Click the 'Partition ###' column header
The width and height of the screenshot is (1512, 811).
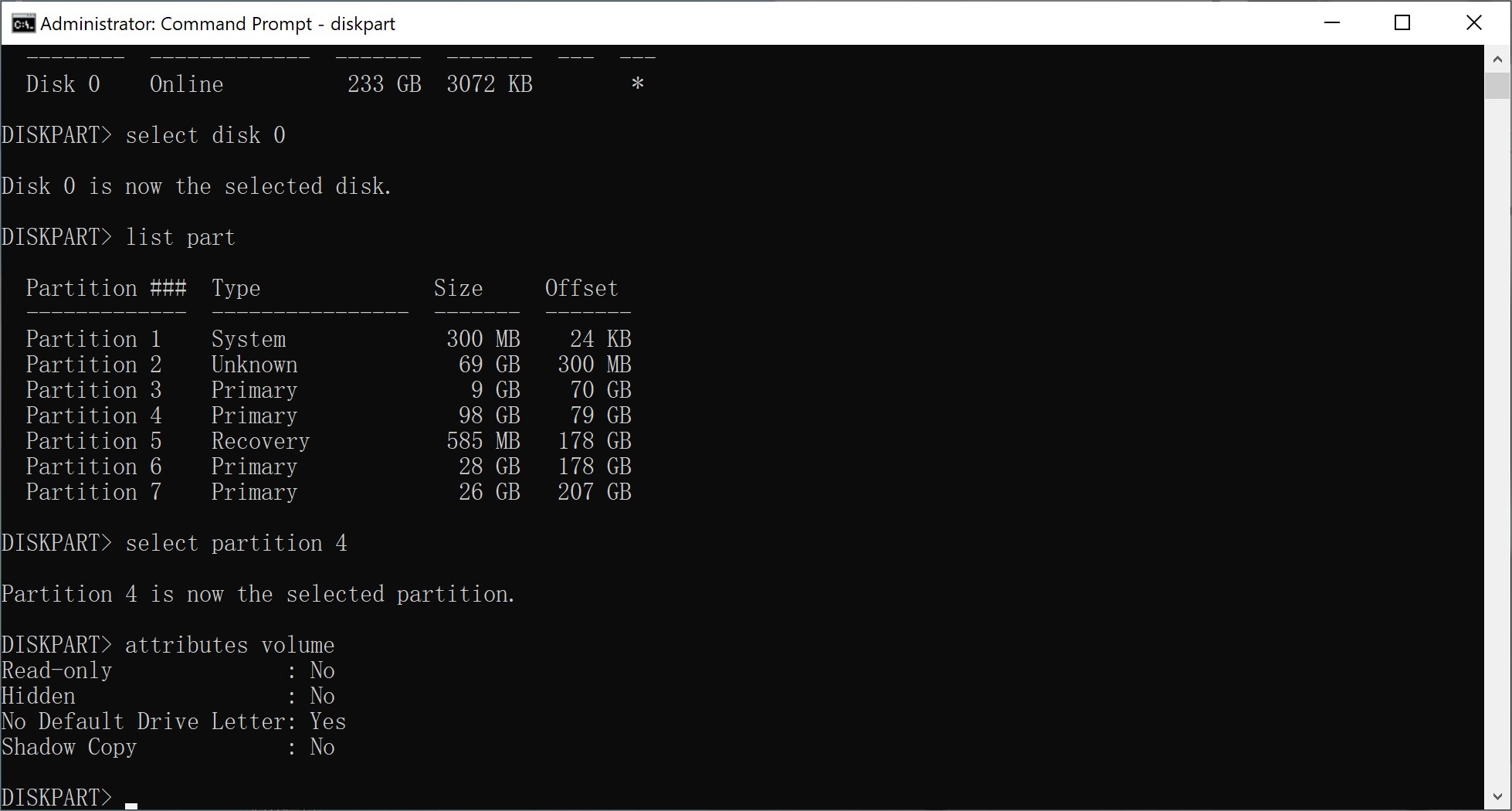tap(107, 288)
